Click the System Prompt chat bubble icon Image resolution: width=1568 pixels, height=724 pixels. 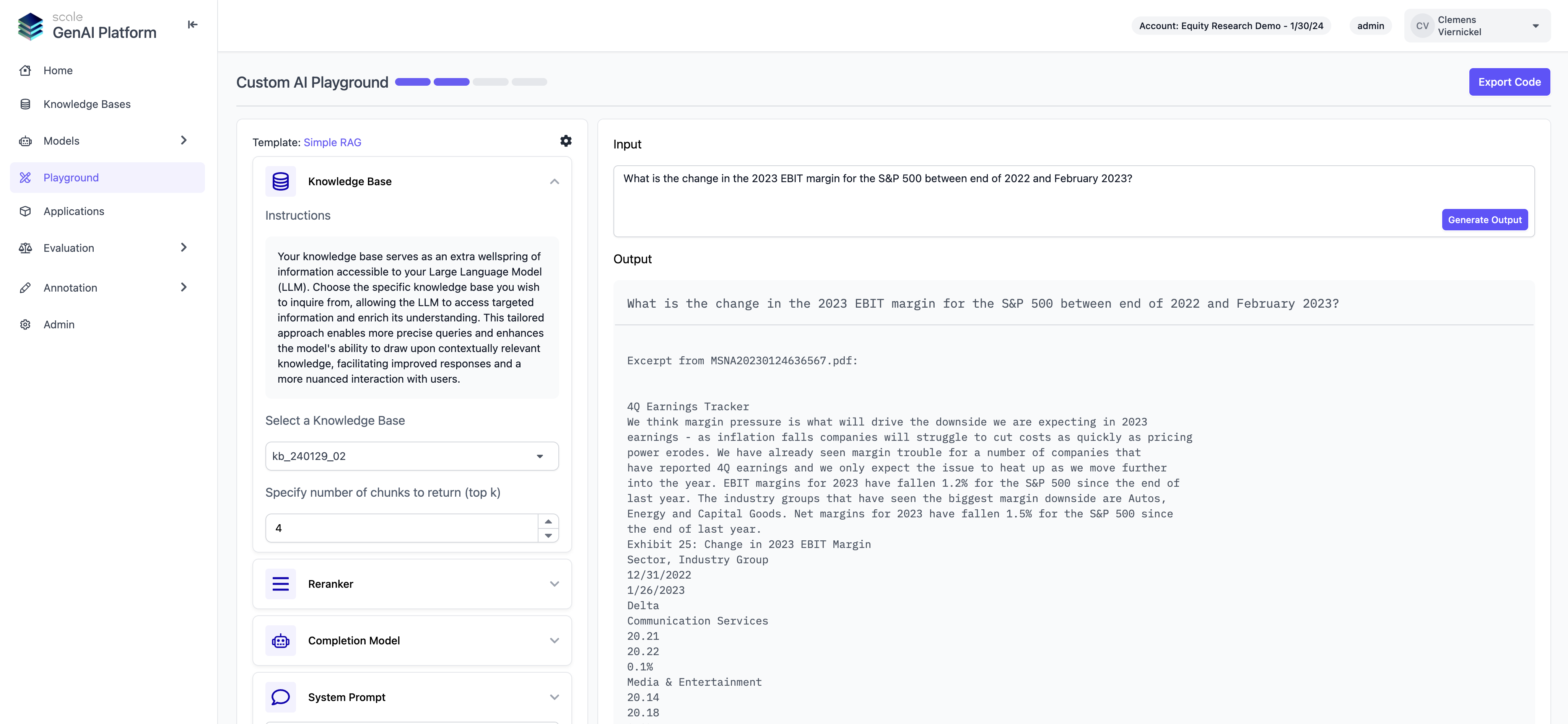tap(281, 697)
